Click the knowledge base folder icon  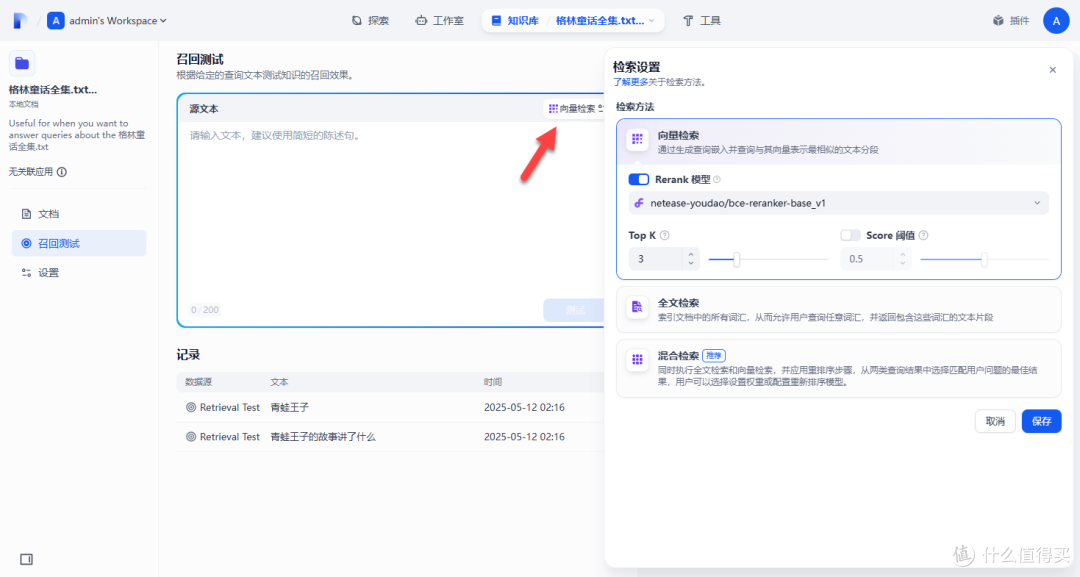22,63
